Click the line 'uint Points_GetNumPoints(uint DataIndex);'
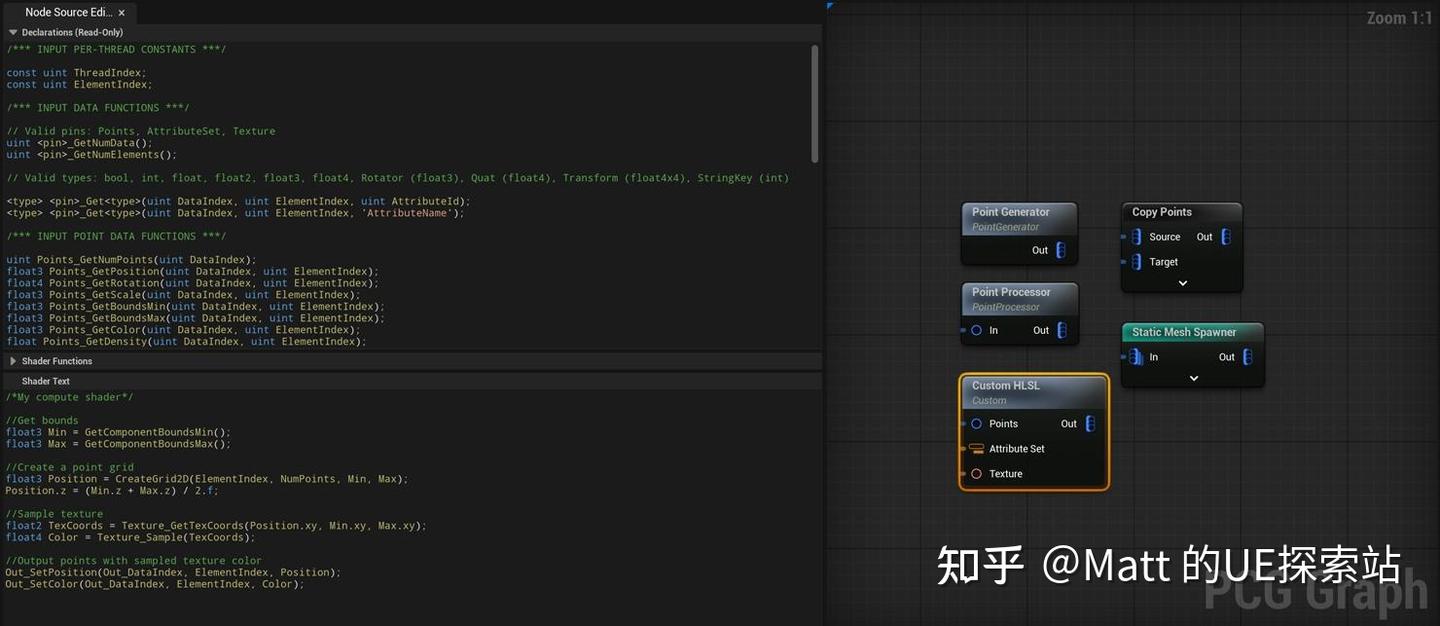Image resolution: width=1440 pixels, height=626 pixels. (x=131, y=260)
